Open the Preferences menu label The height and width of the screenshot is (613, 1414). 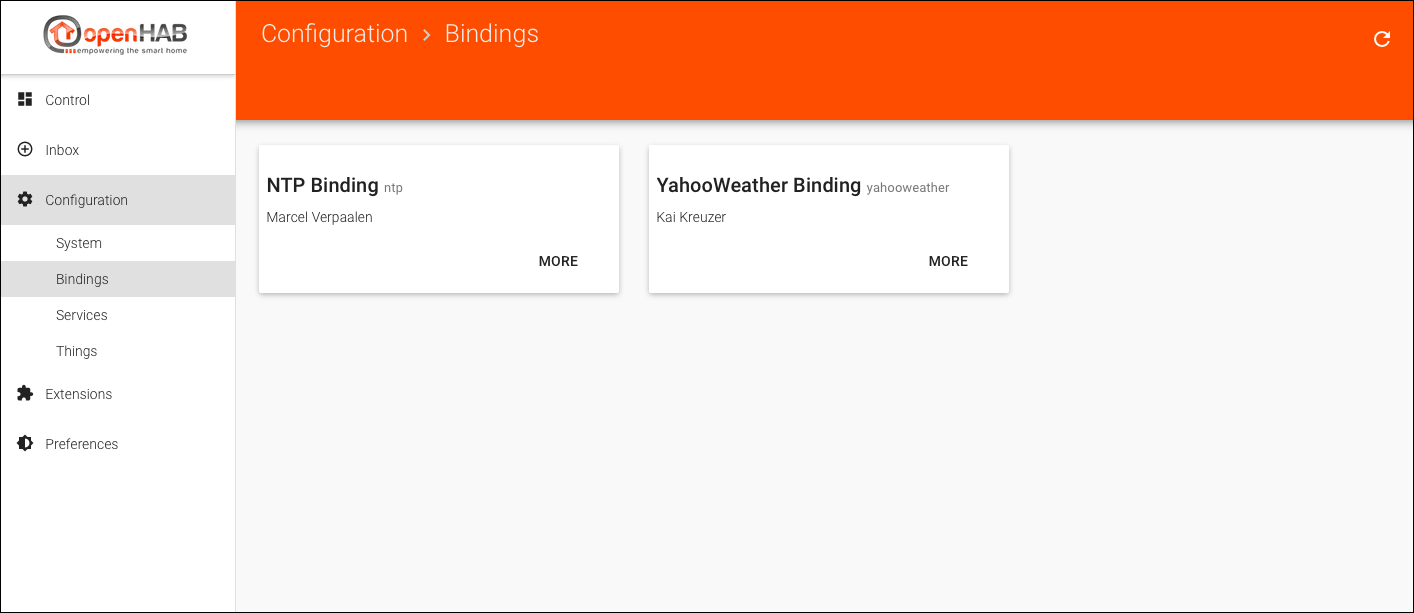click(82, 444)
